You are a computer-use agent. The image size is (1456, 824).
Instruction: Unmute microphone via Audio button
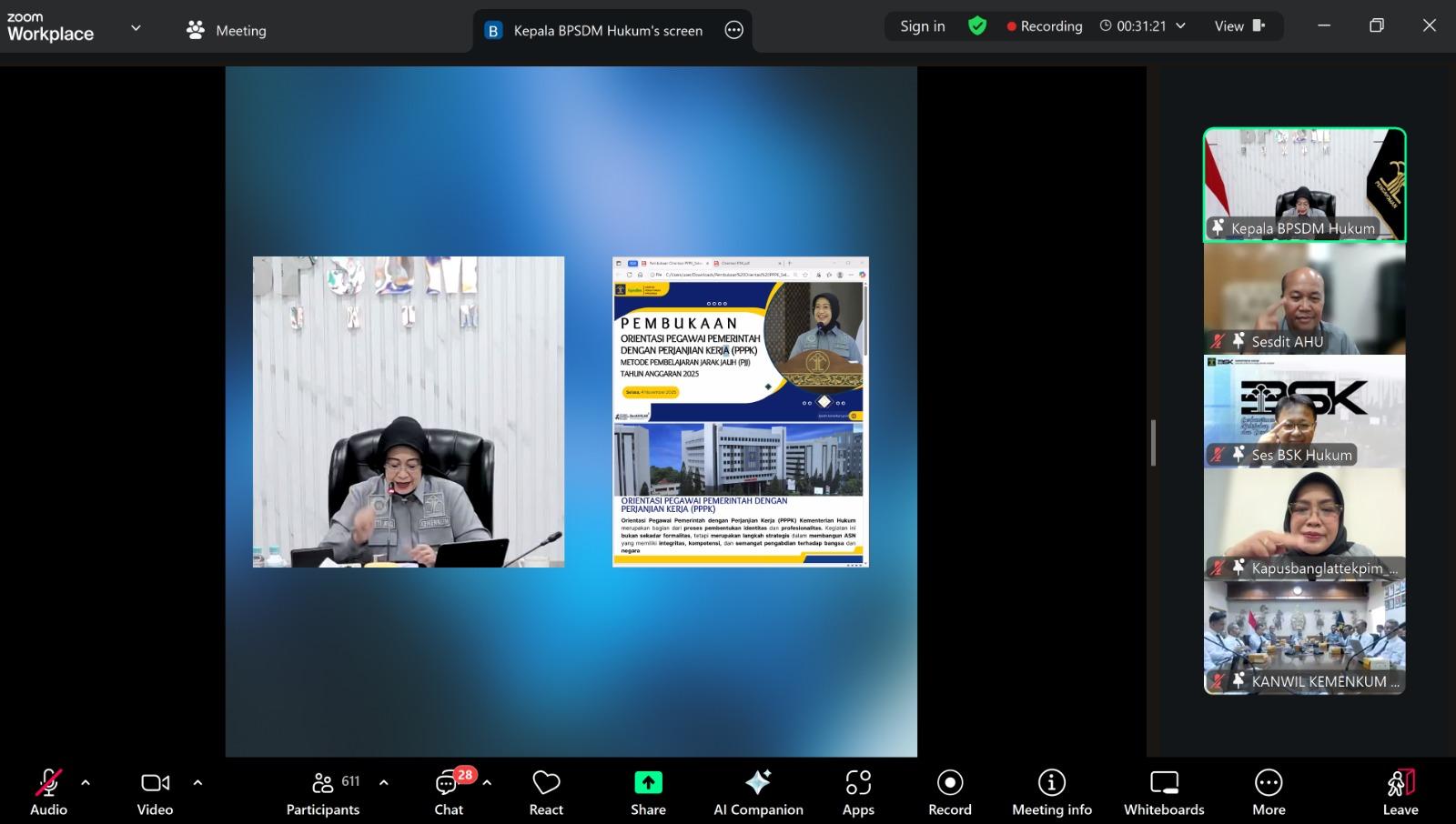(x=48, y=792)
